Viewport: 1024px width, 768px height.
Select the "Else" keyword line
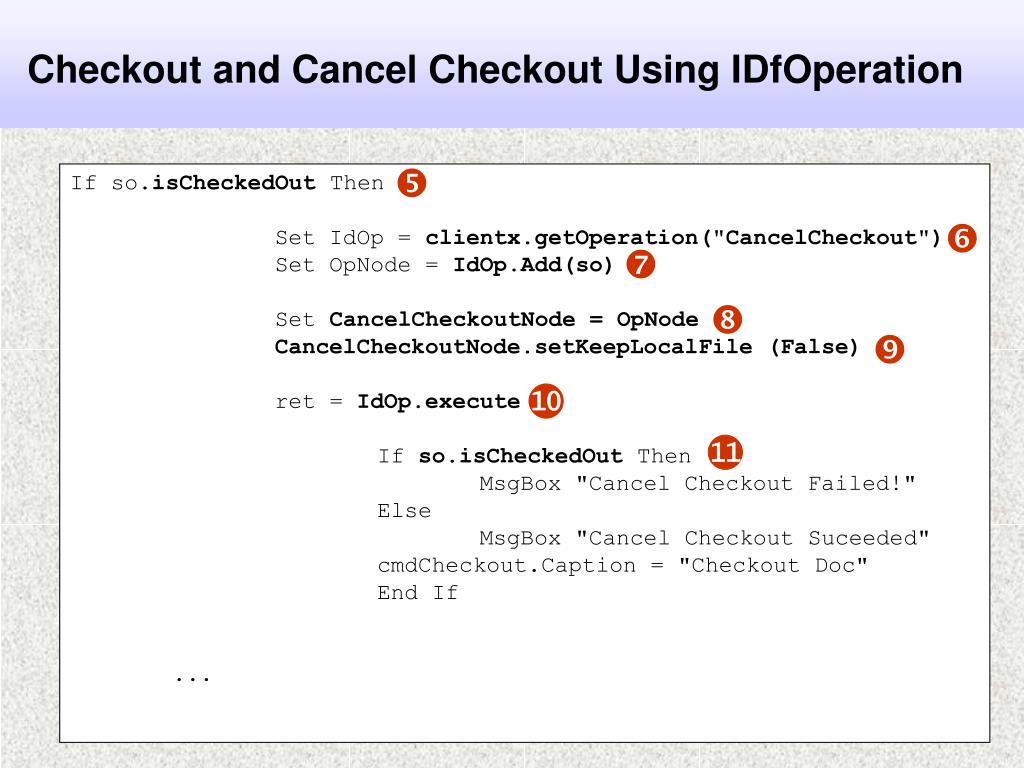click(x=404, y=511)
